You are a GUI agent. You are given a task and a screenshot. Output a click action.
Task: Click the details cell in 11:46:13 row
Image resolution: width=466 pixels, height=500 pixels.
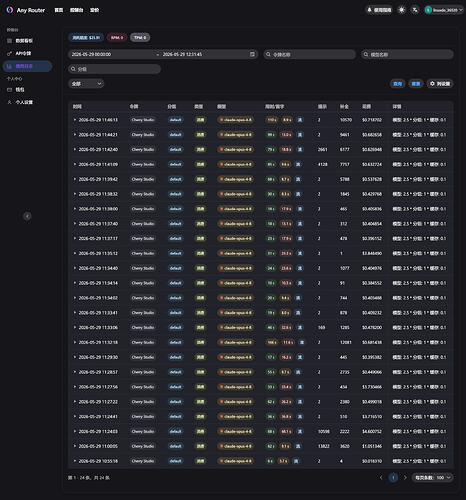click(419, 120)
